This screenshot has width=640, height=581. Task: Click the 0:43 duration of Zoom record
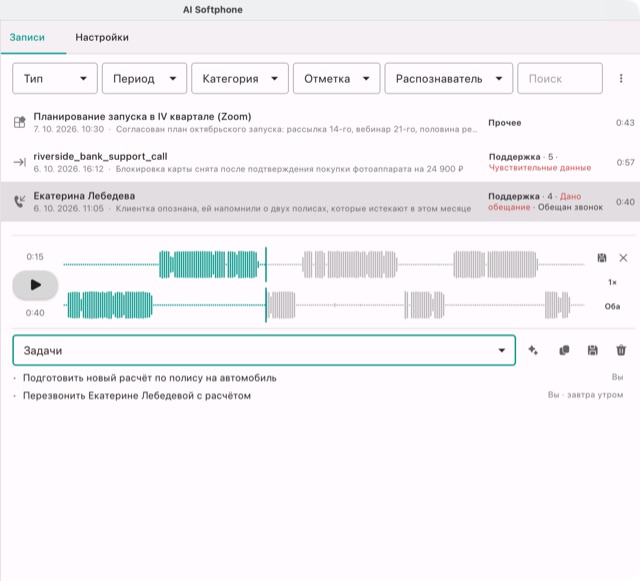(625, 122)
